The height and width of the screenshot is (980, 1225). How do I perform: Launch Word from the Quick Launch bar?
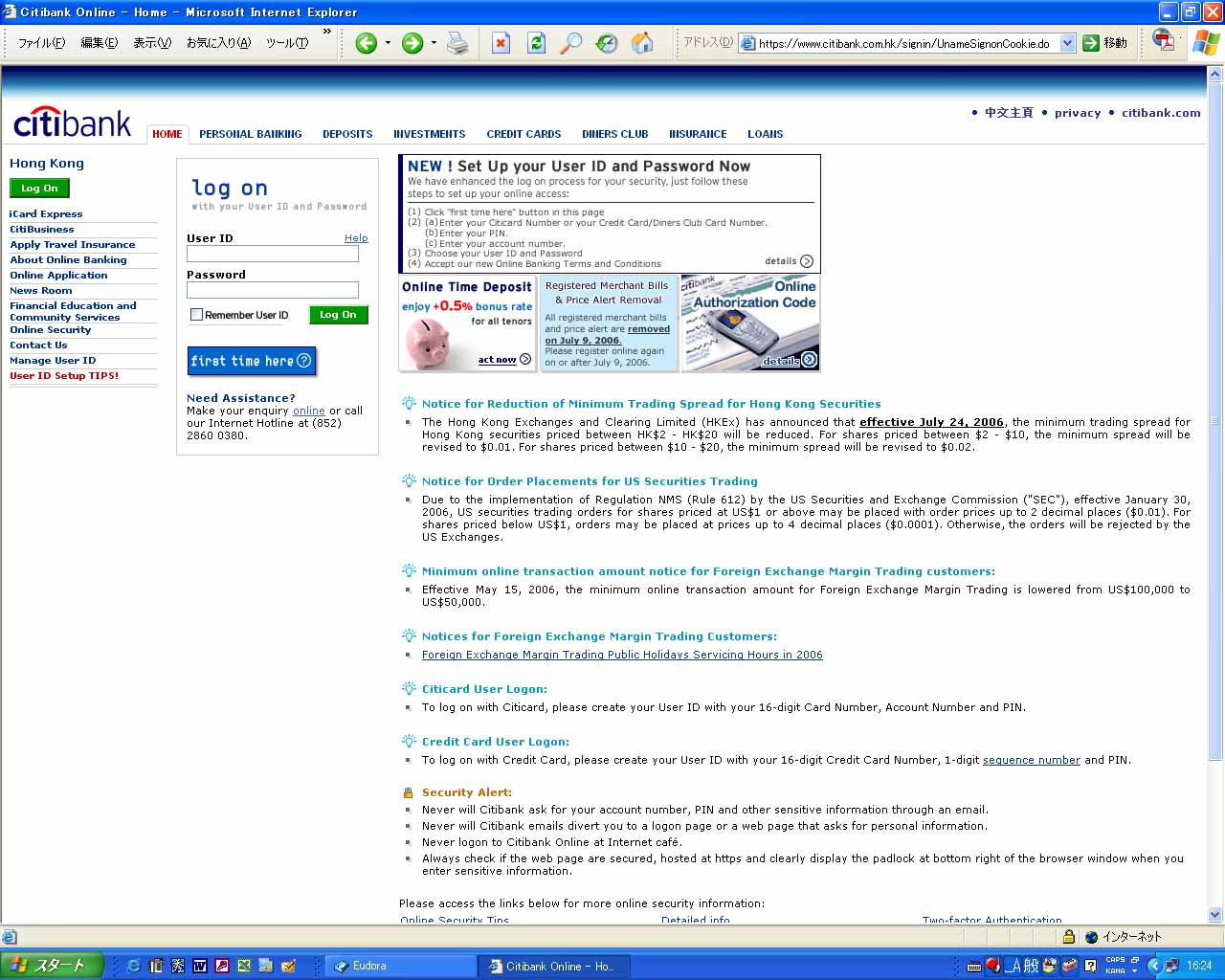[200, 966]
